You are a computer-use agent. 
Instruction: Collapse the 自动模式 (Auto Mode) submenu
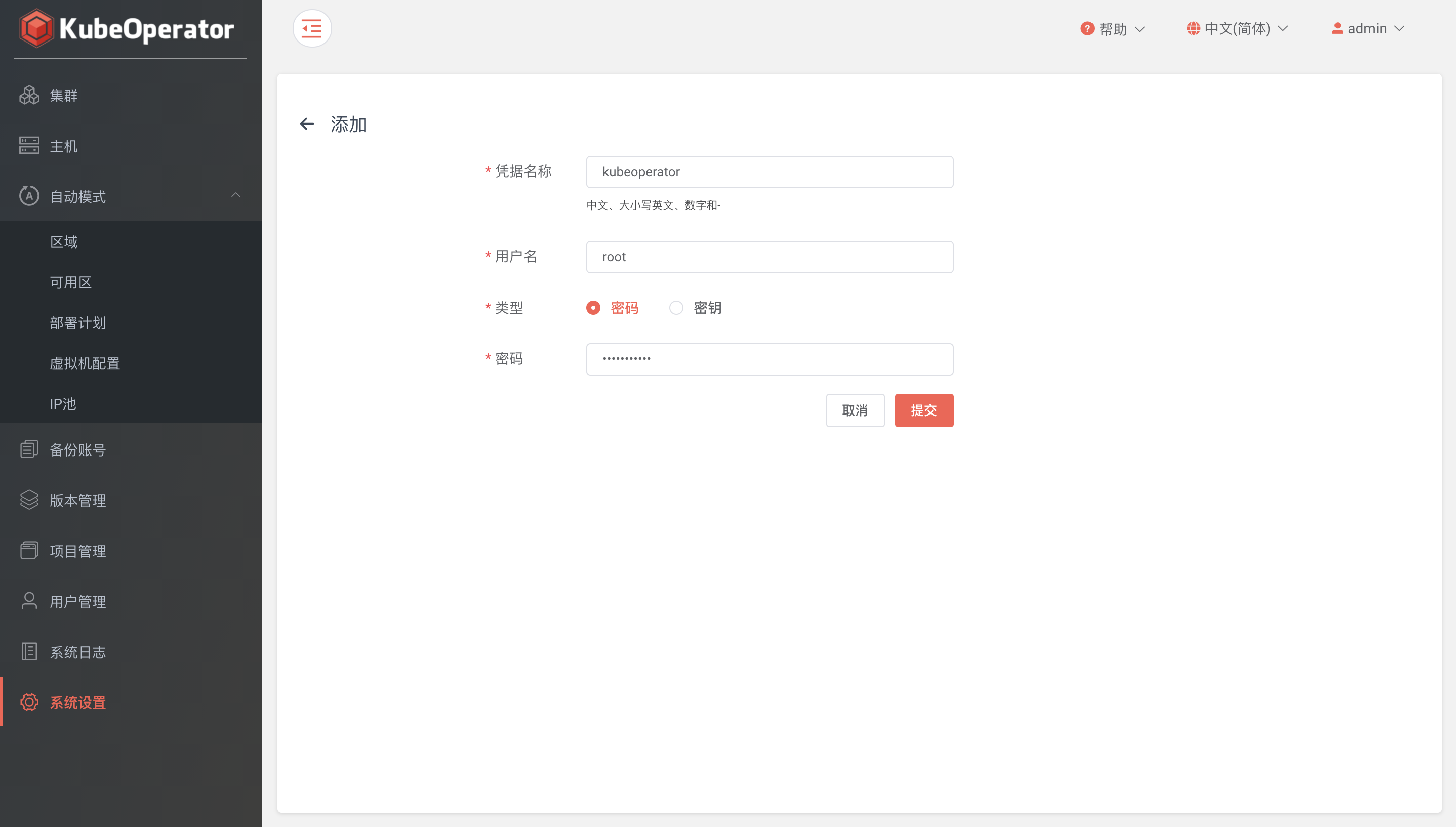[x=236, y=196]
